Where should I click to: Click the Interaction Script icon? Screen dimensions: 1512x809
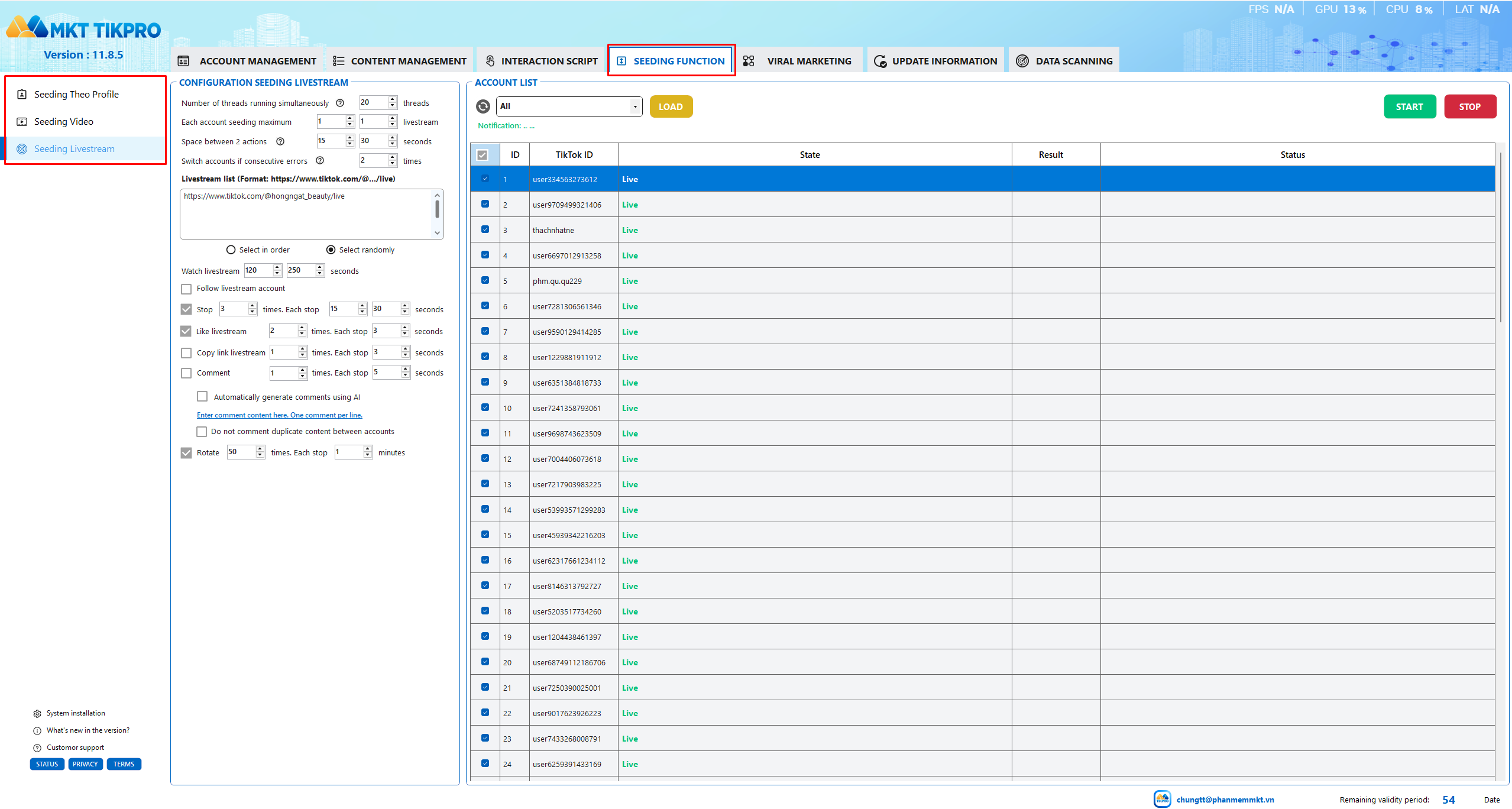(x=490, y=61)
